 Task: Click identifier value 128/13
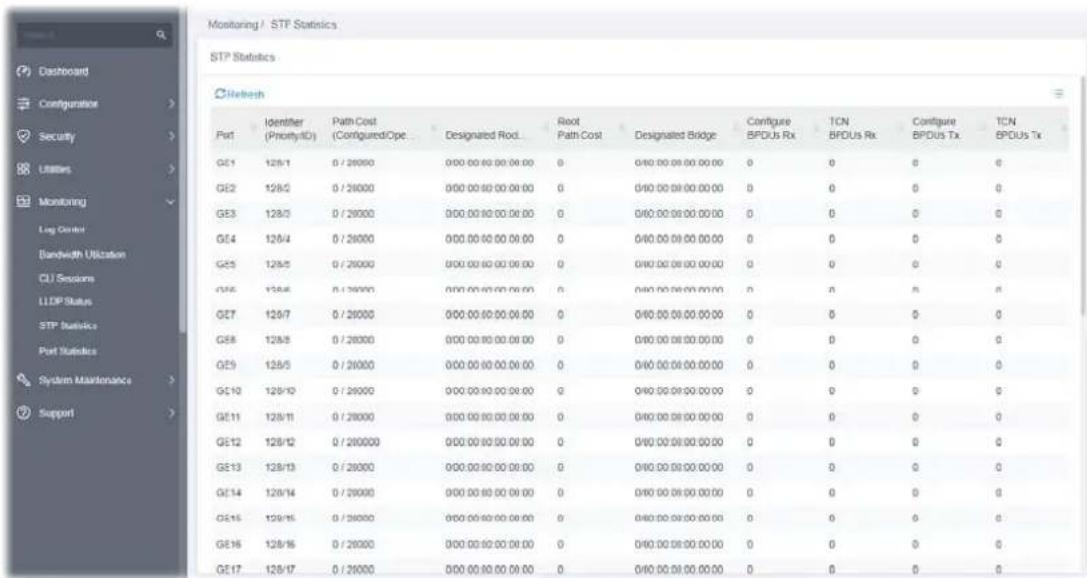click(x=279, y=468)
